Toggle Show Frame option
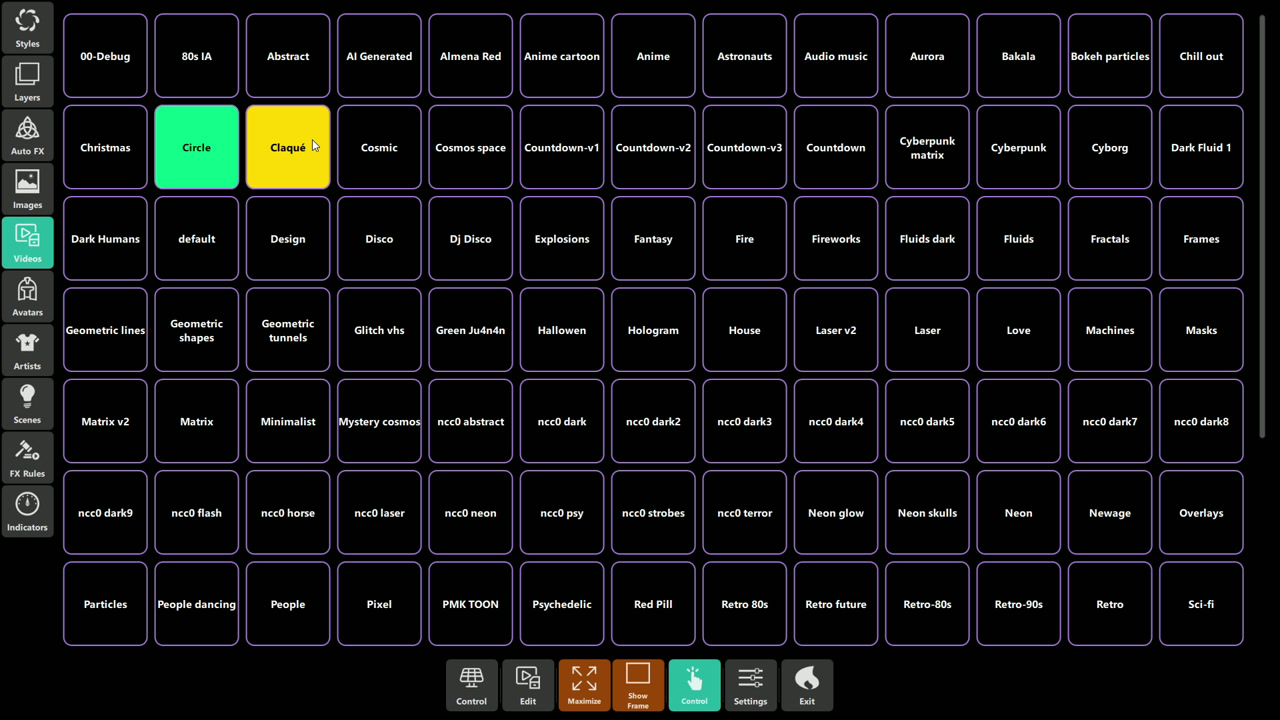This screenshot has width=1280, height=720. tap(638, 685)
